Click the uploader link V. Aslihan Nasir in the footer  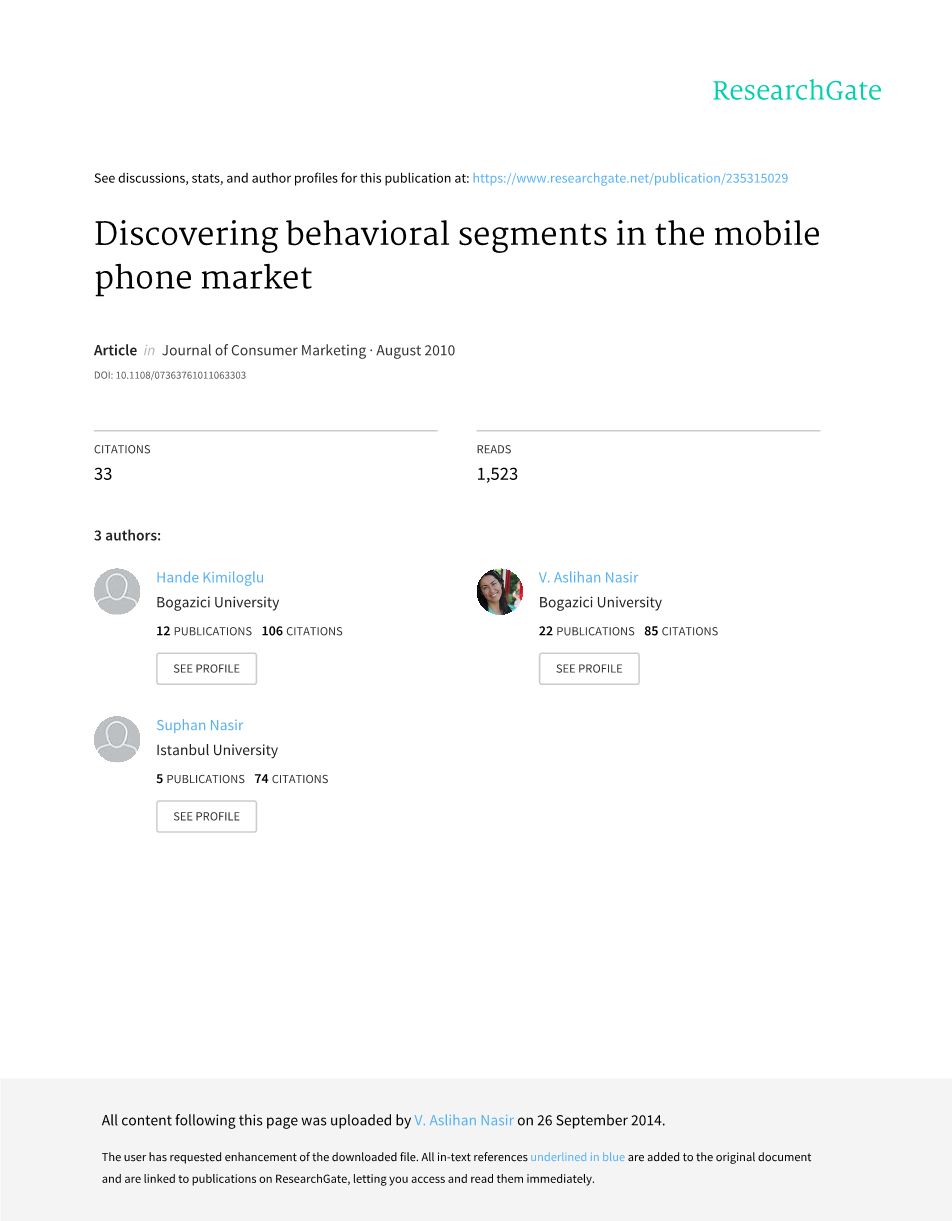click(x=464, y=1120)
